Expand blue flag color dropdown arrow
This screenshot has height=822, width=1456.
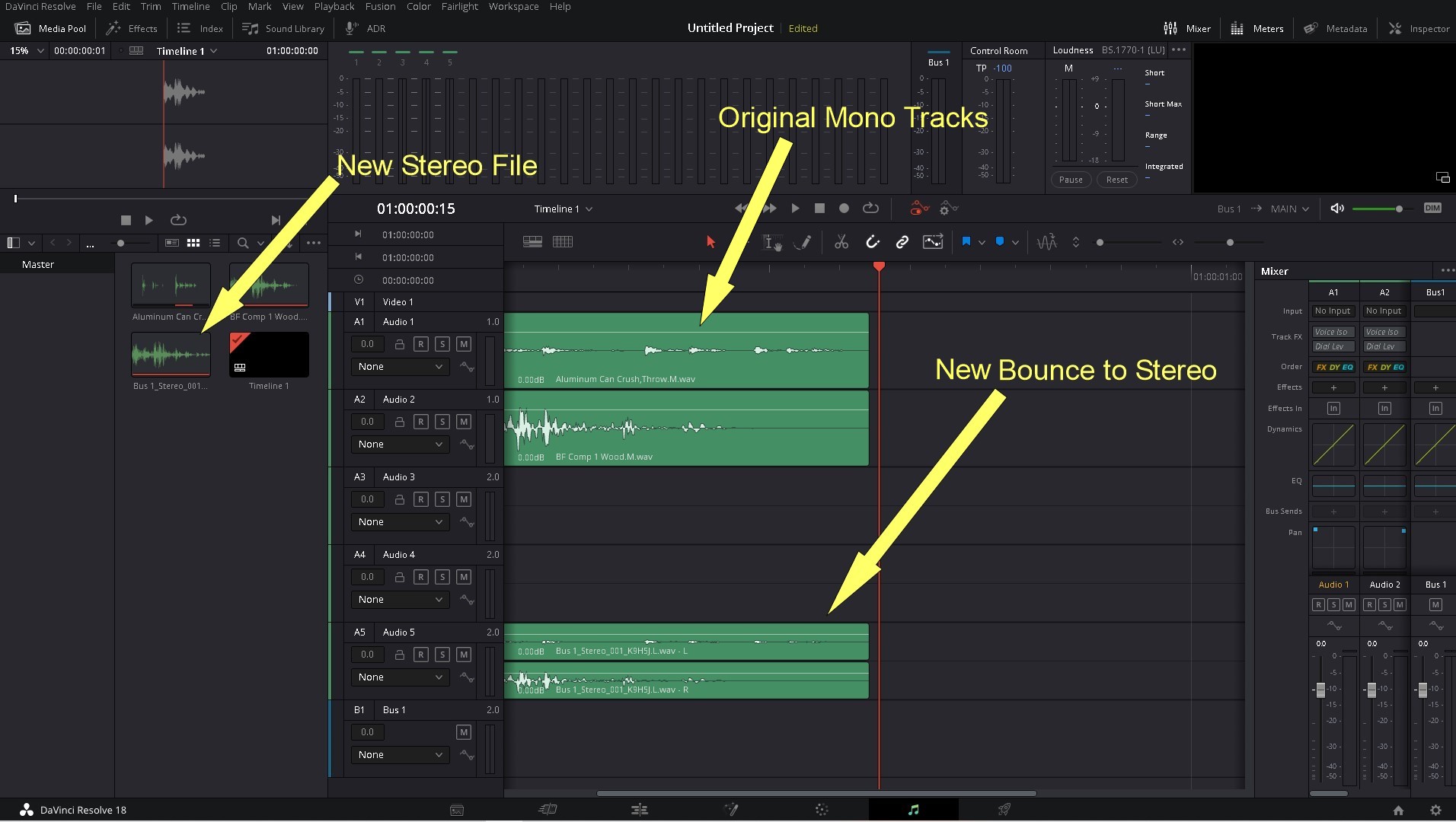[982, 242]
